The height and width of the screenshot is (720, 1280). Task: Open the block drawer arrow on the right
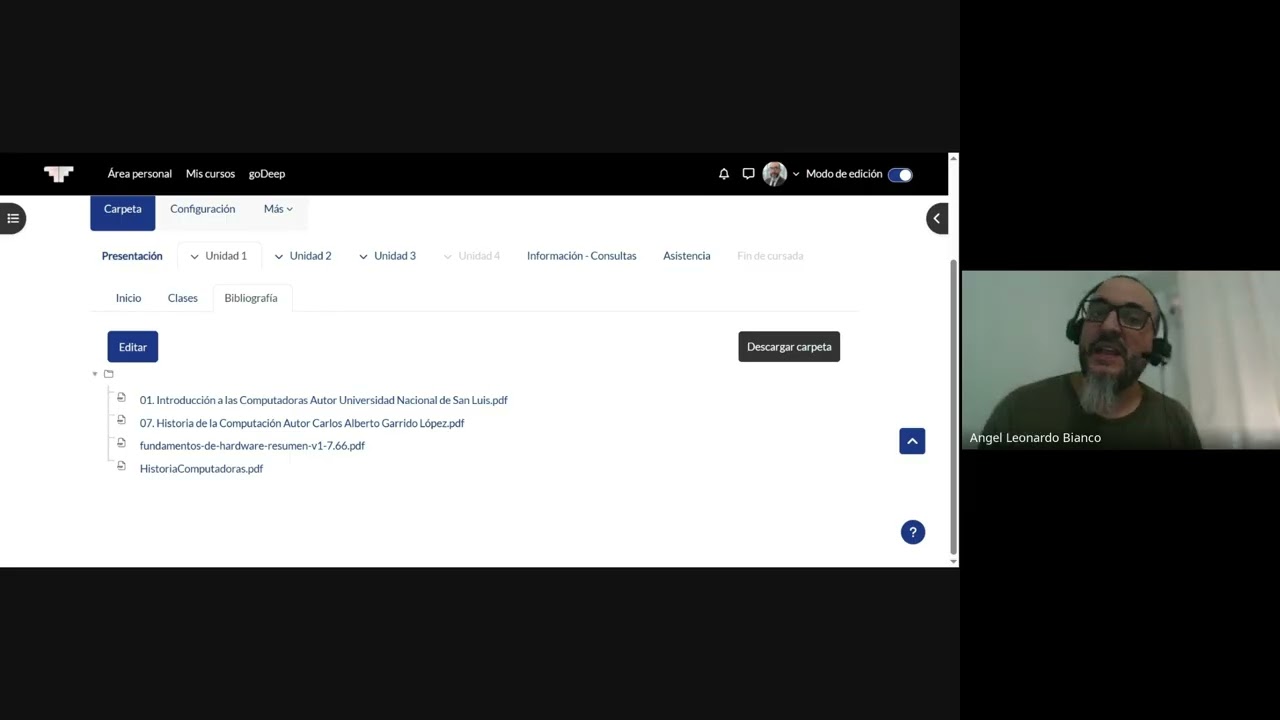pos(937,218)
